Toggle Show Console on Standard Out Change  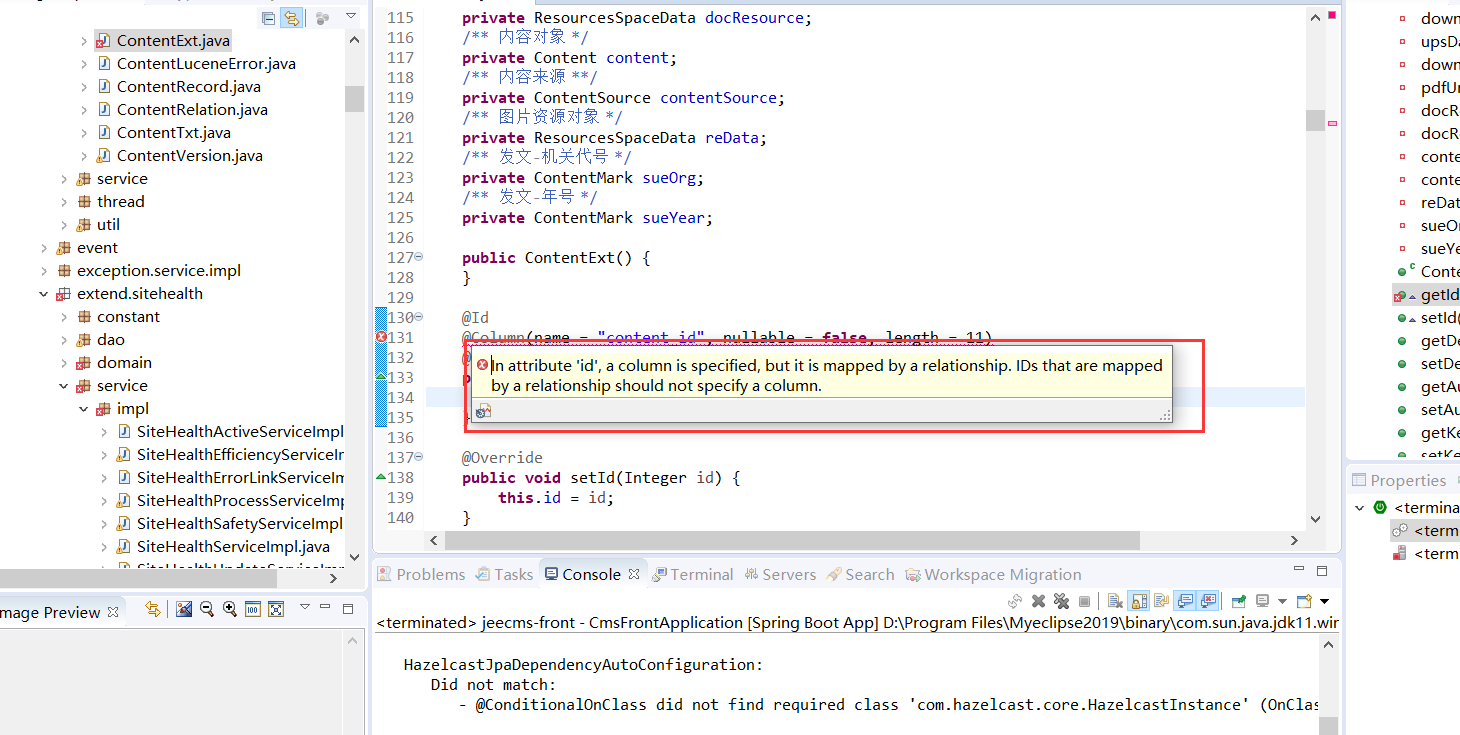click(x=1185, y=601)
